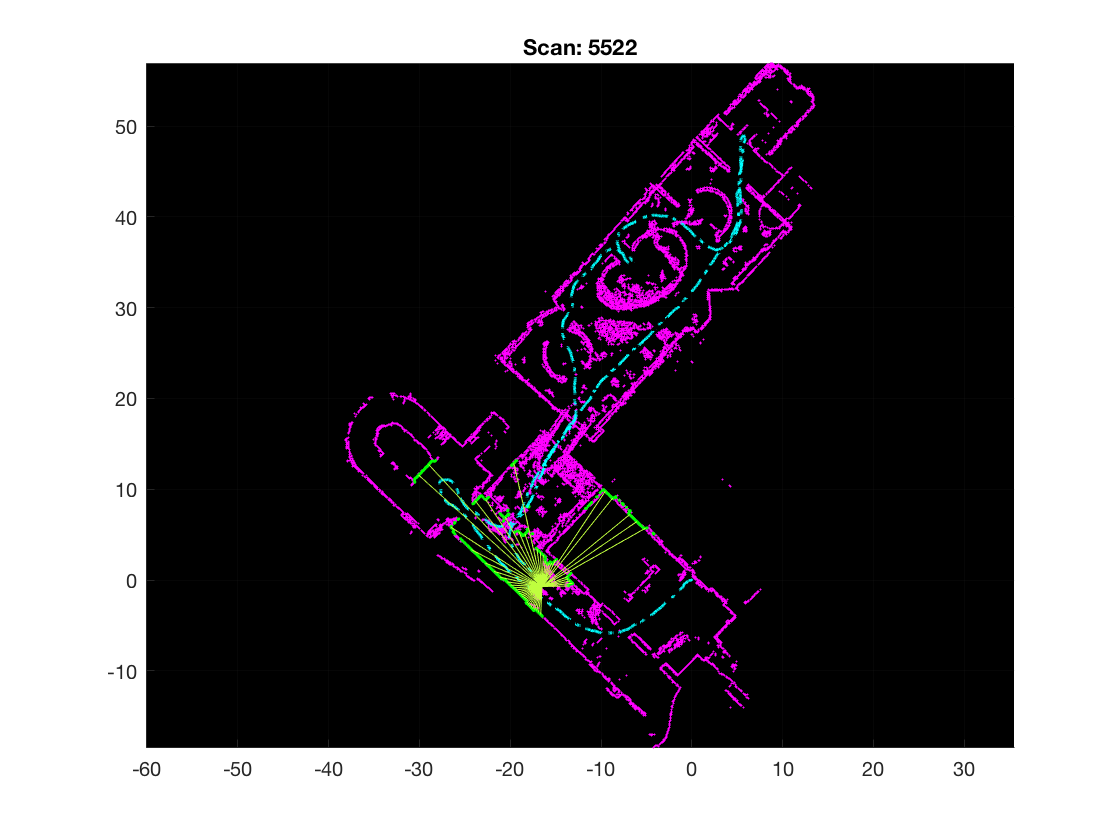Click the '30' label on the vertical axis
The height and width of the screenshot is (840, 1120).
[x=126, y=309]
